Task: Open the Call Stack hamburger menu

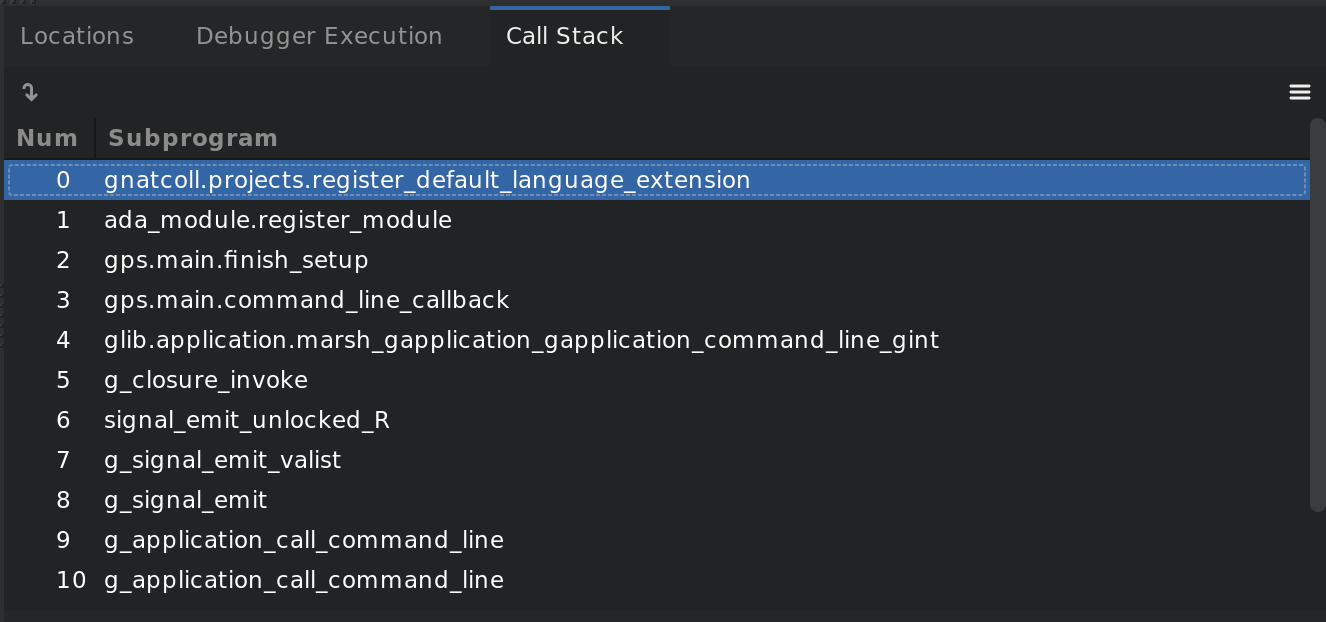Action: pos(1299,92)
